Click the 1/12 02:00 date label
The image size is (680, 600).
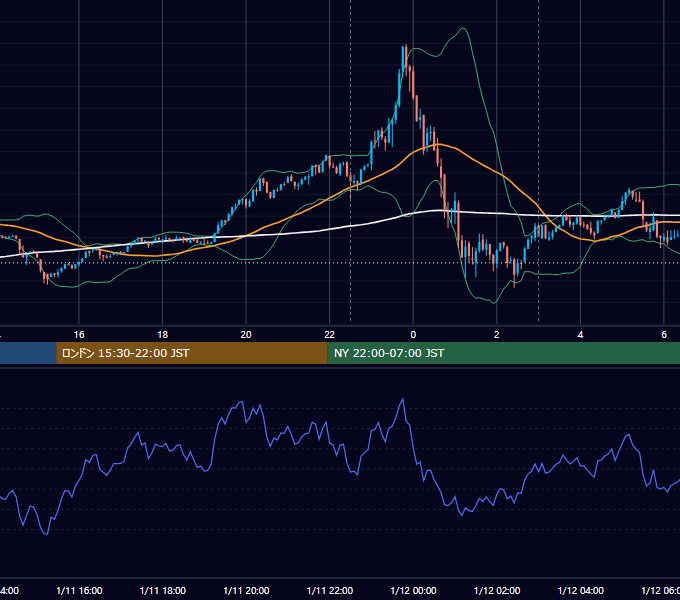click(497, 590)
